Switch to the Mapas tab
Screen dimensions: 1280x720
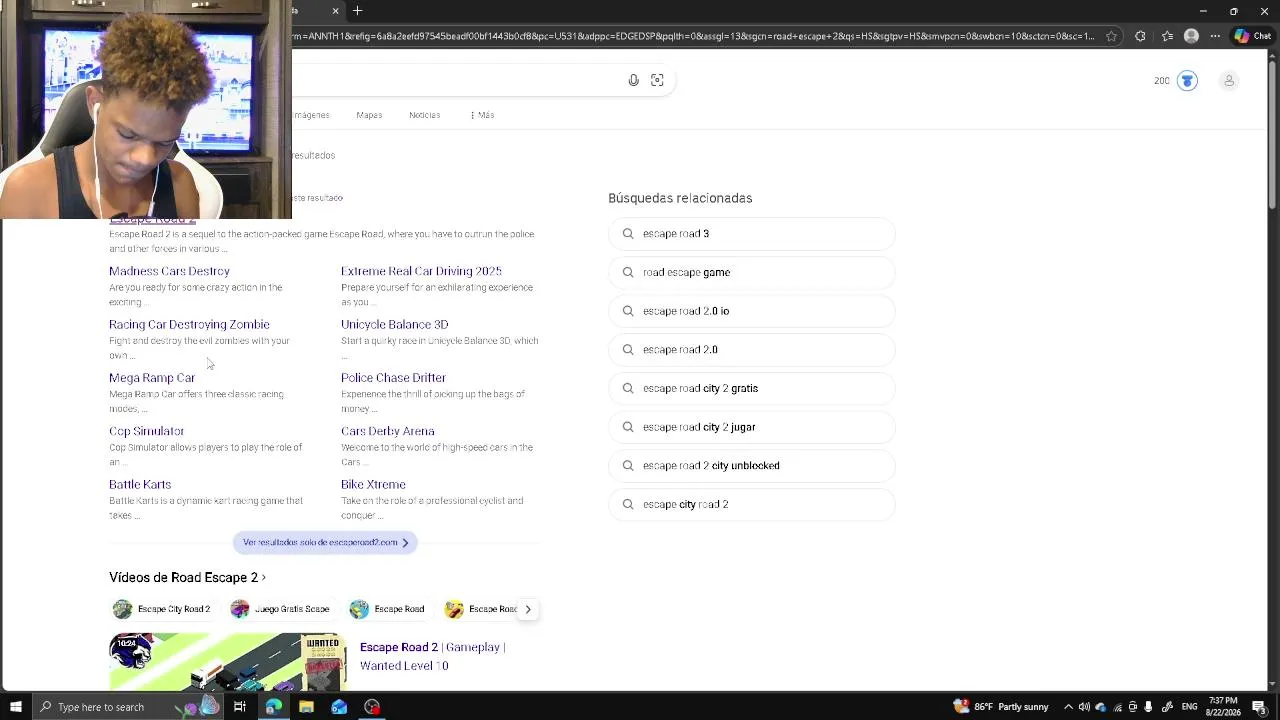click(x=369, y=115)
